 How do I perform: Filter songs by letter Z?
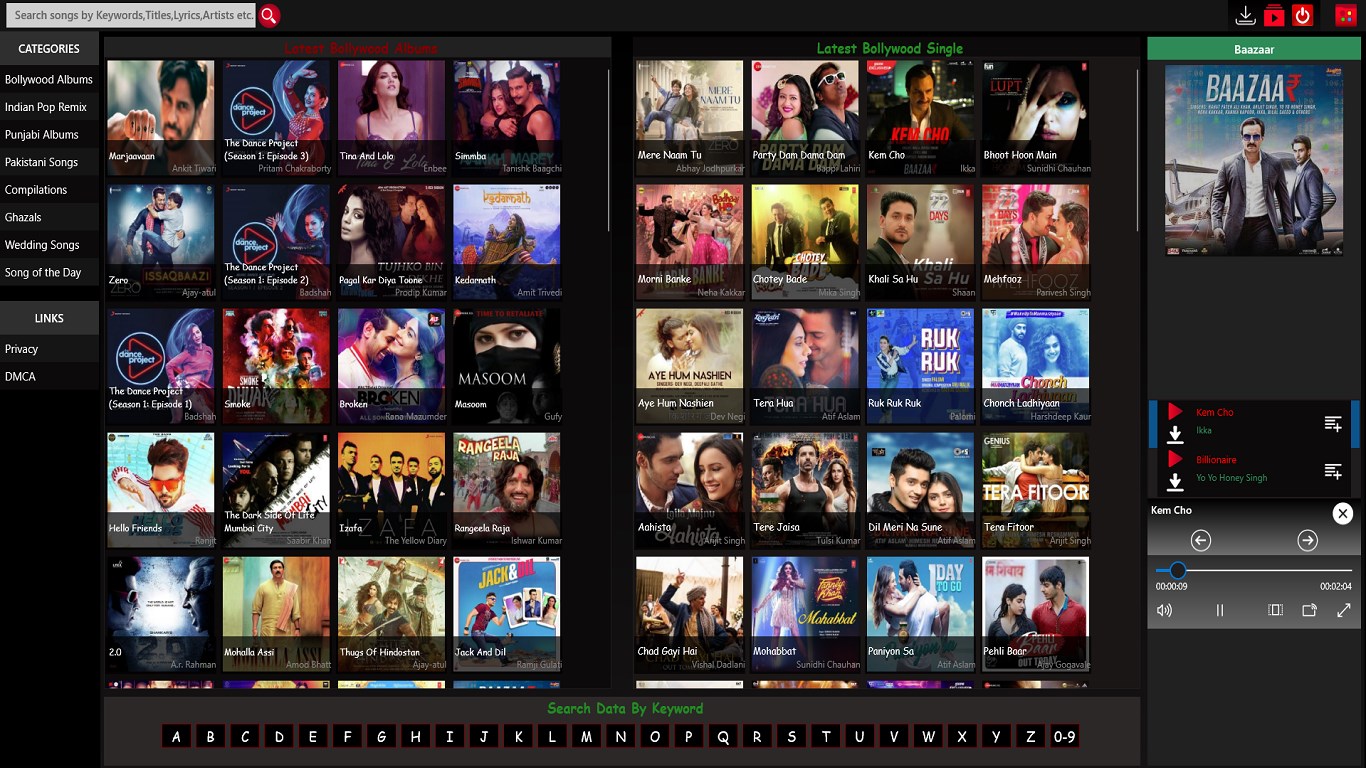pyautogui.click(x=1031, y=737)
